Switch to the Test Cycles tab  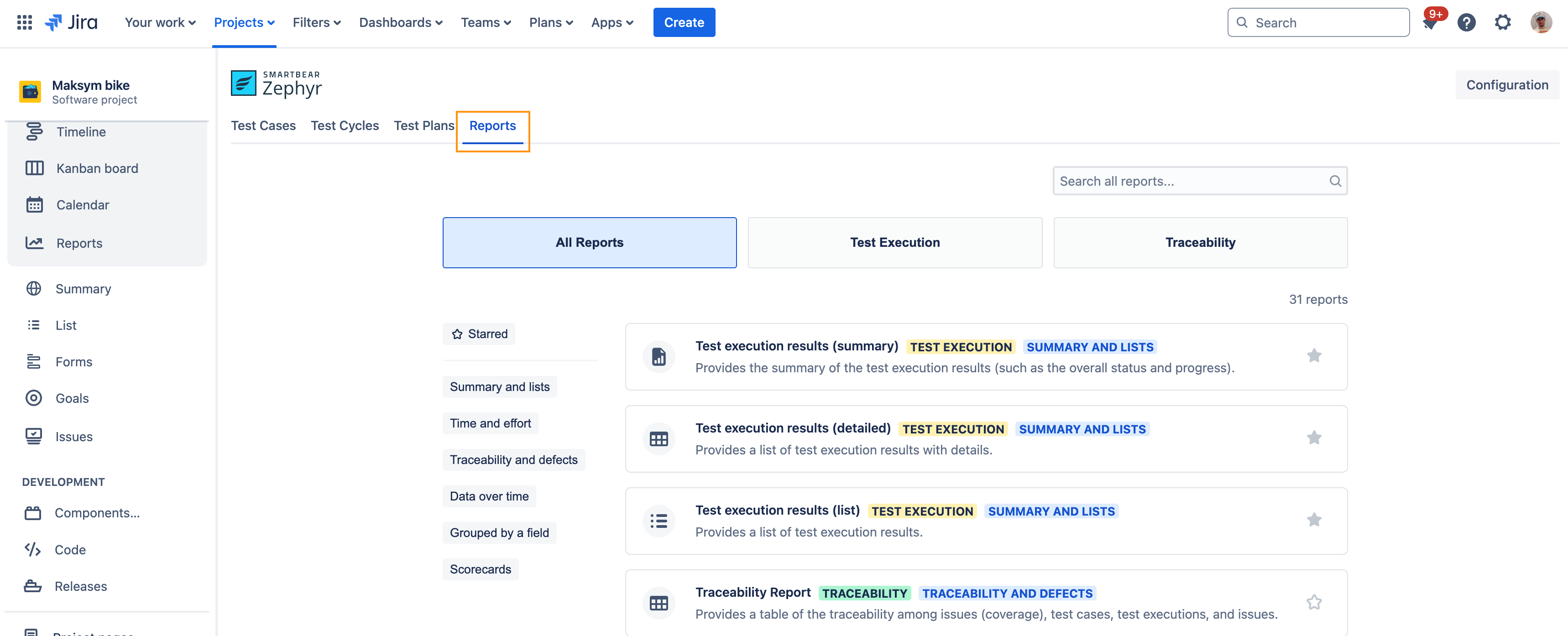(x=345, y=125)
